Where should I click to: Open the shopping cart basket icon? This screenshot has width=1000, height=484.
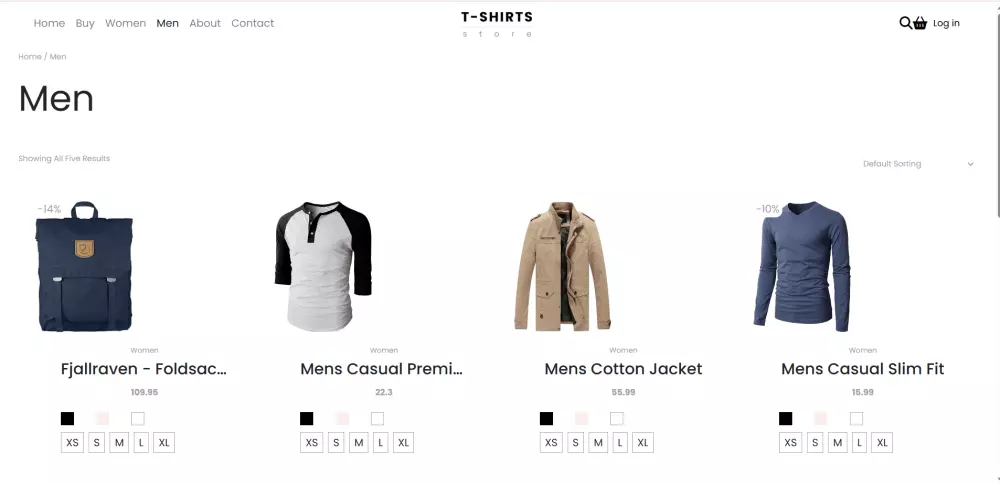920,23
